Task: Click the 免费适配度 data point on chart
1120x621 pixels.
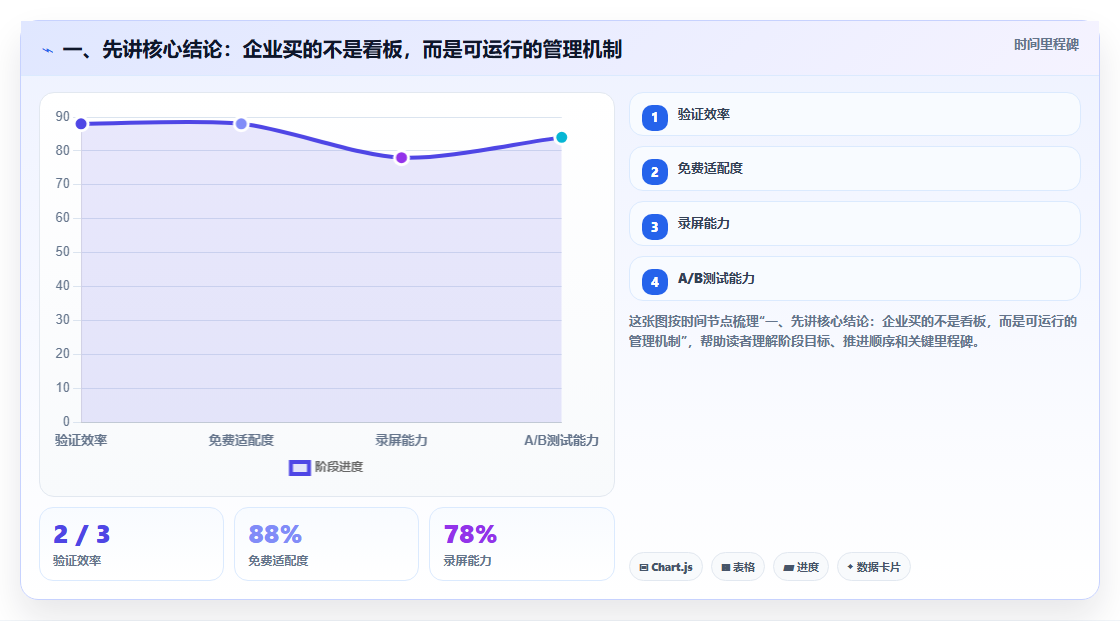Action: (241, 124)
